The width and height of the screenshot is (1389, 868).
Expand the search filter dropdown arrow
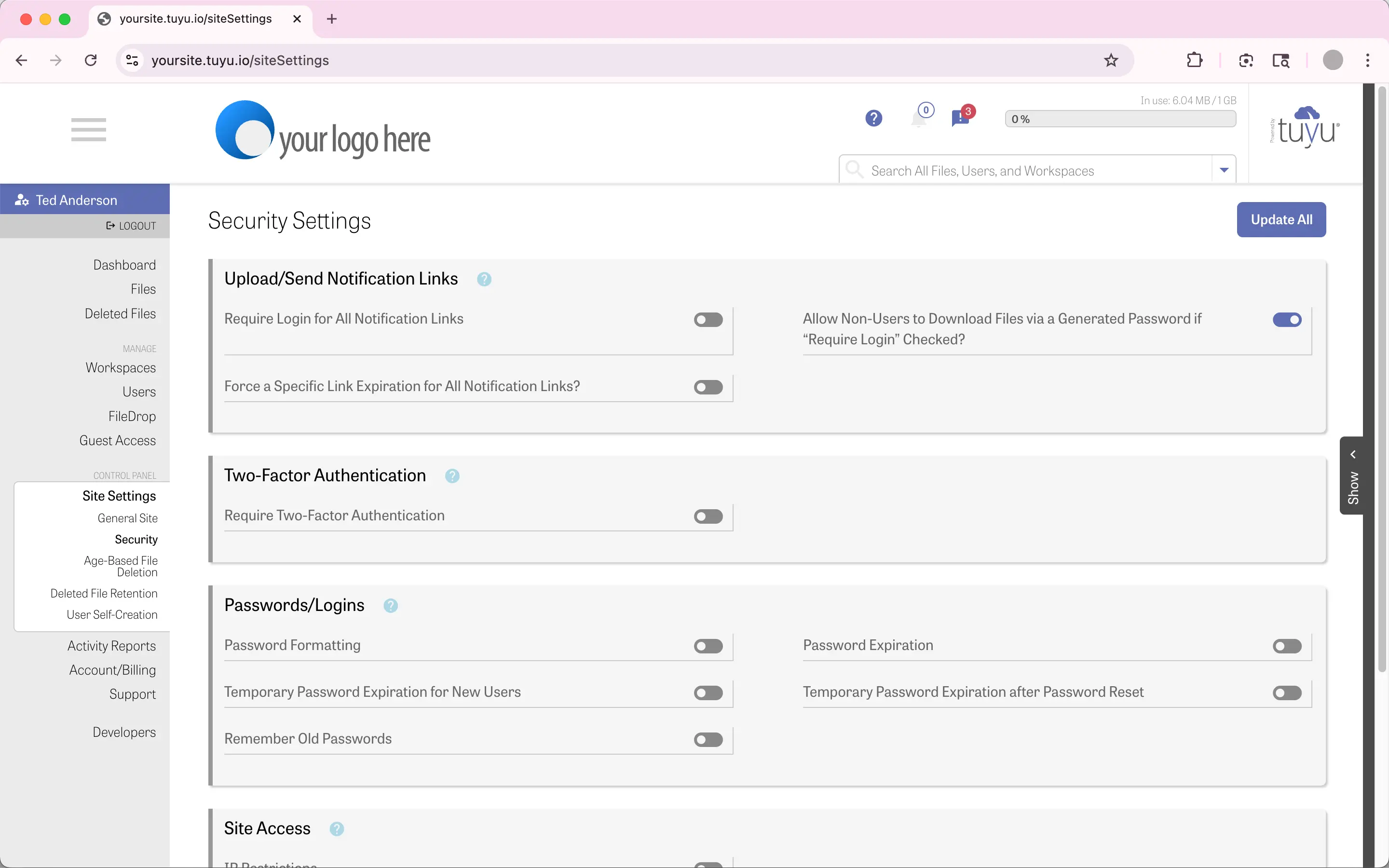click(x=1224, y=170)
